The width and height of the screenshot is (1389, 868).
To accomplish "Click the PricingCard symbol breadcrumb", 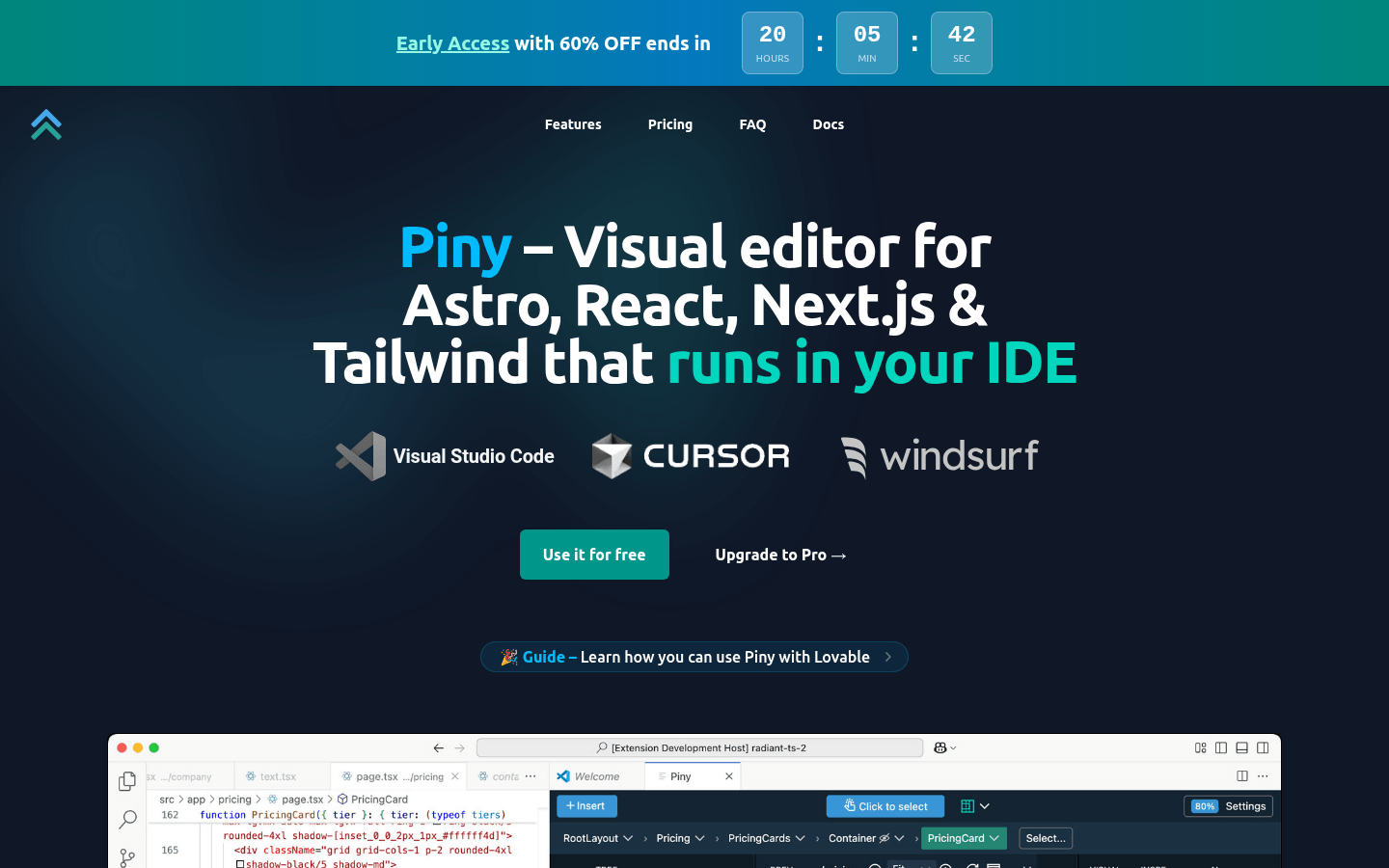I will pyautogui.click(x=372, y=800).
